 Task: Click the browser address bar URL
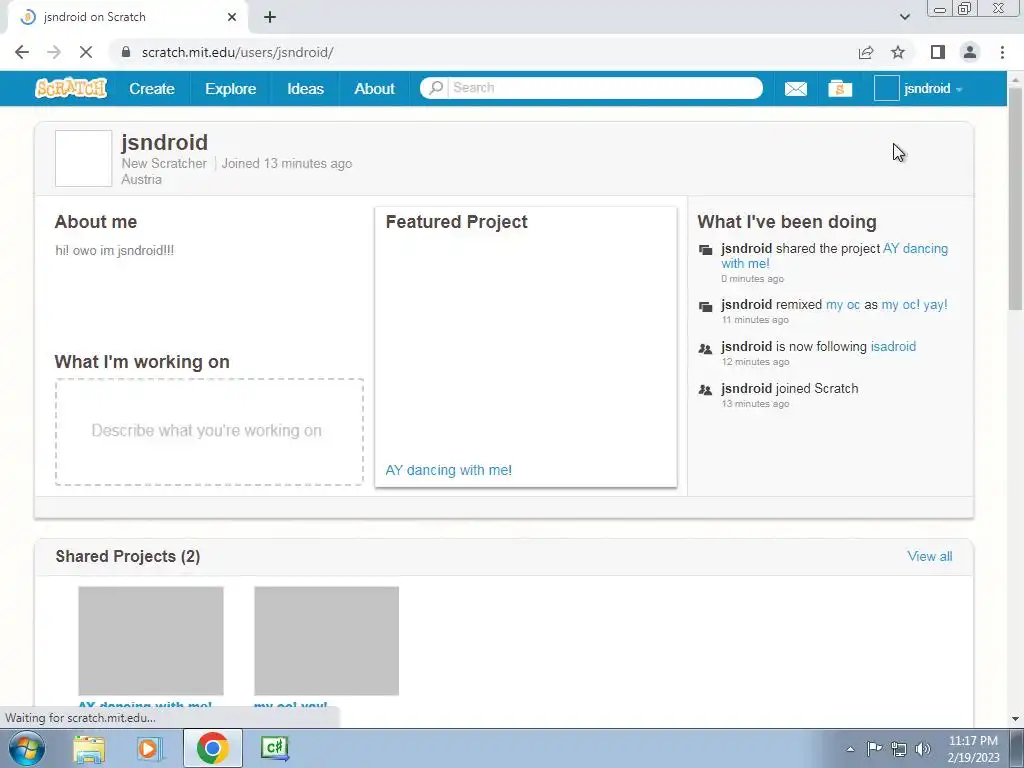click(237, 52)
